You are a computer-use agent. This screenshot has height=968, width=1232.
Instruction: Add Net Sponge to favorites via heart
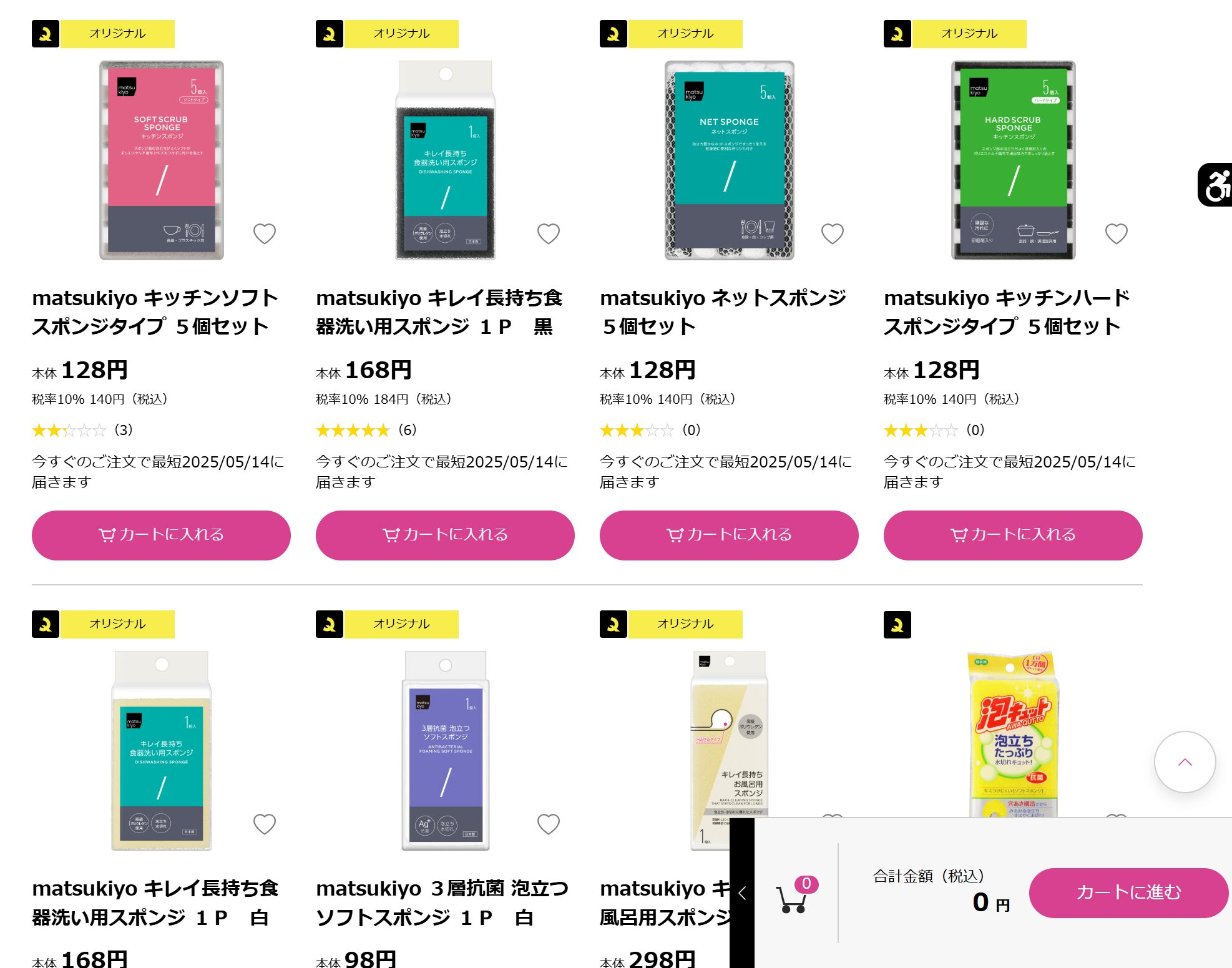(x=833, y=233)
